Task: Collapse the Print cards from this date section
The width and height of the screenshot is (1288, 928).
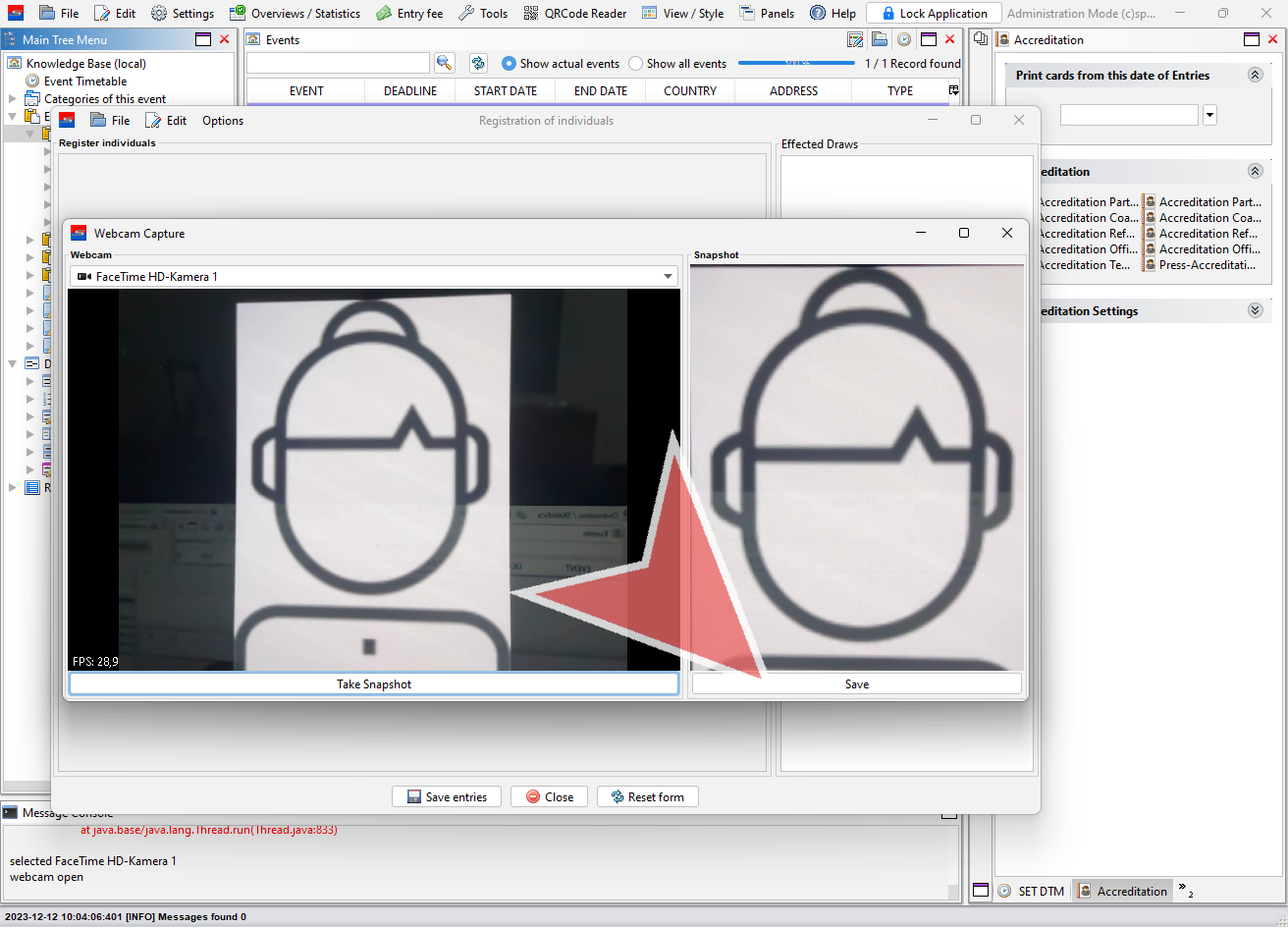Action: click(1254, 76)
